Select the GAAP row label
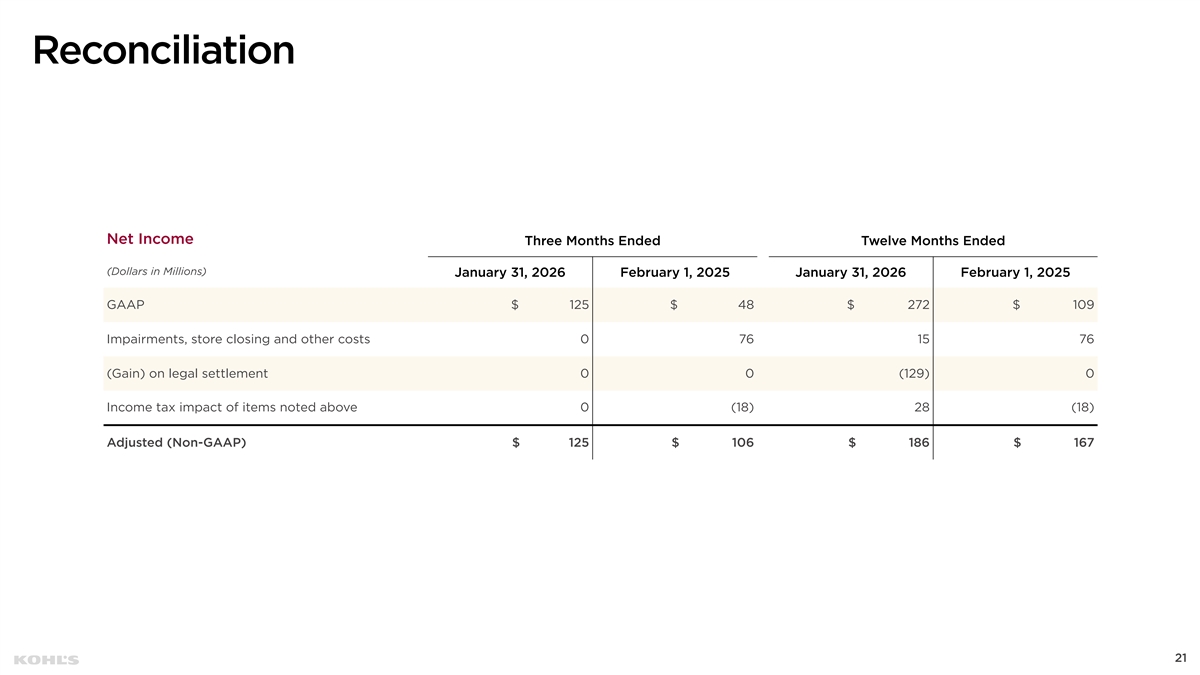 (125, 305)
